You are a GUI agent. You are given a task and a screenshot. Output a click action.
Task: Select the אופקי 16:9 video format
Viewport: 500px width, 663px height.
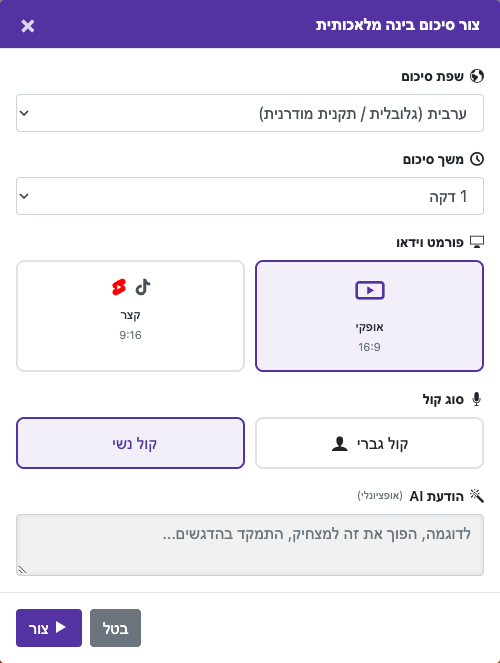[x=369, y=316]
